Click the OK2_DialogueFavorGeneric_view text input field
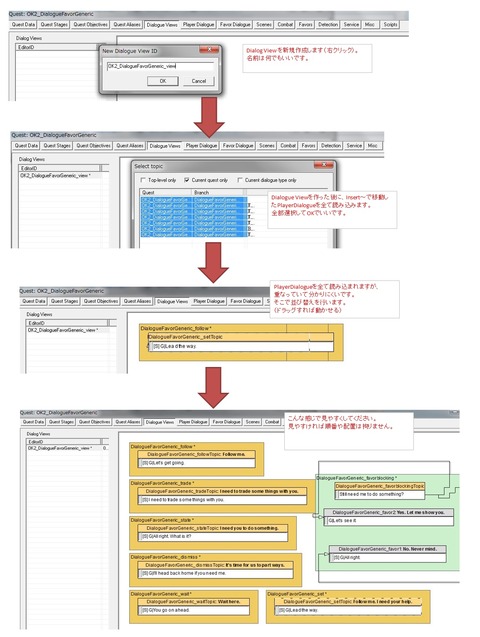Screen dimensions: 480x637 160,66
